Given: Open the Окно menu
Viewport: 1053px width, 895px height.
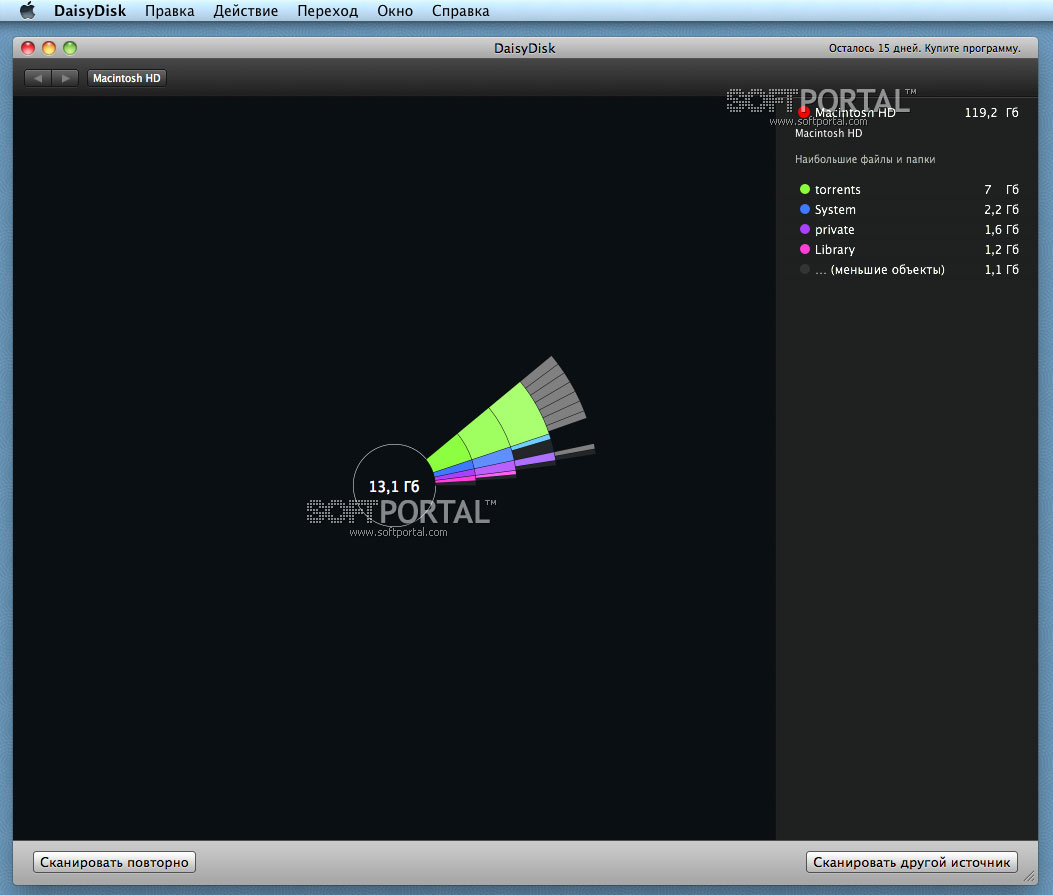Looking at the screenshot, I should coord(395,11).
